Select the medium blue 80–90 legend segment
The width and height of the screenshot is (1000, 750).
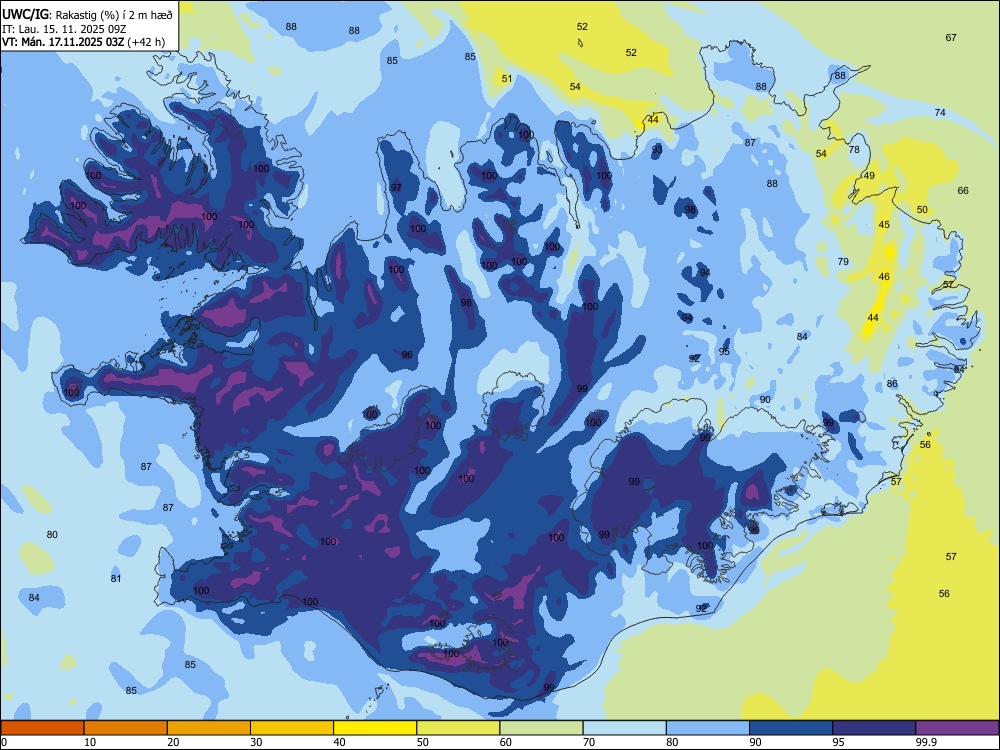[x=708, y=728]
